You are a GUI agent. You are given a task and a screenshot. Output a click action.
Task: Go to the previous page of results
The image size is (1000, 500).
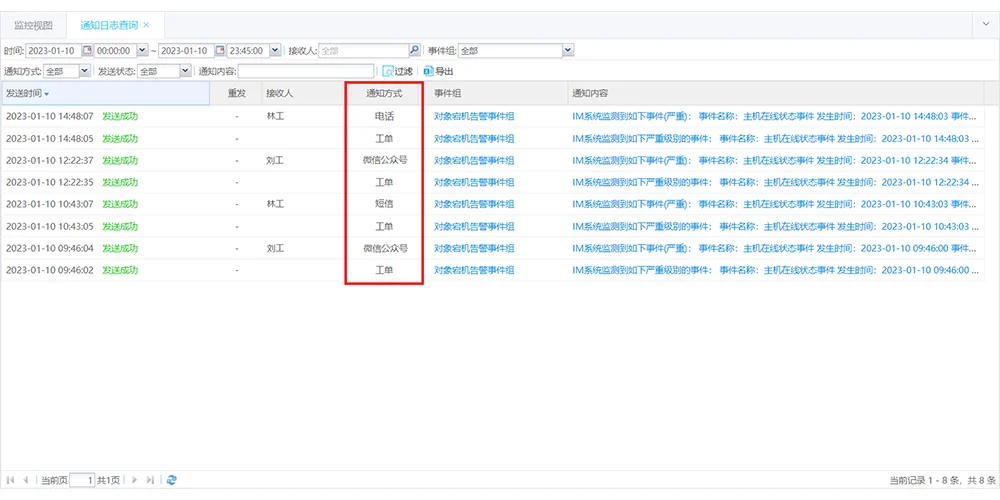[x=26, y=480]
